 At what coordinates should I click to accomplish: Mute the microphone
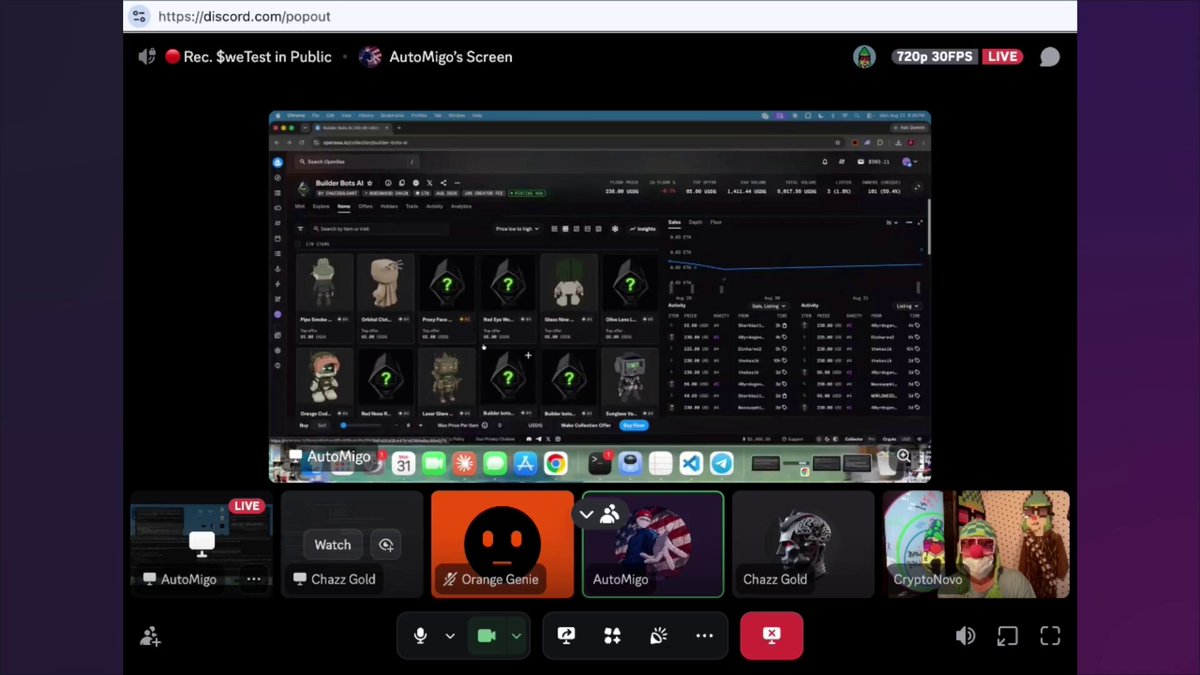(421, 636)
